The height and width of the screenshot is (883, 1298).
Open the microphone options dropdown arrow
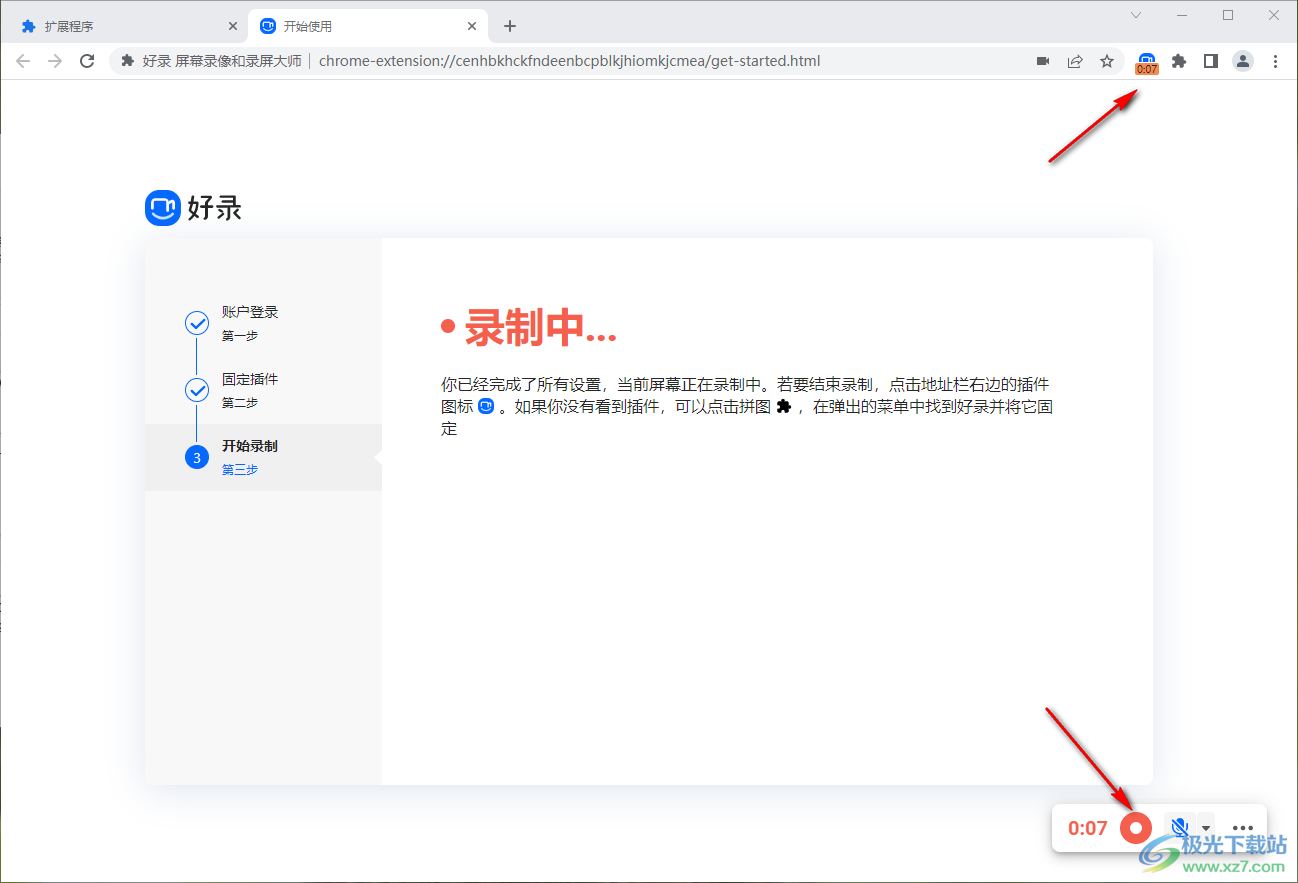tap(1206, 828)
